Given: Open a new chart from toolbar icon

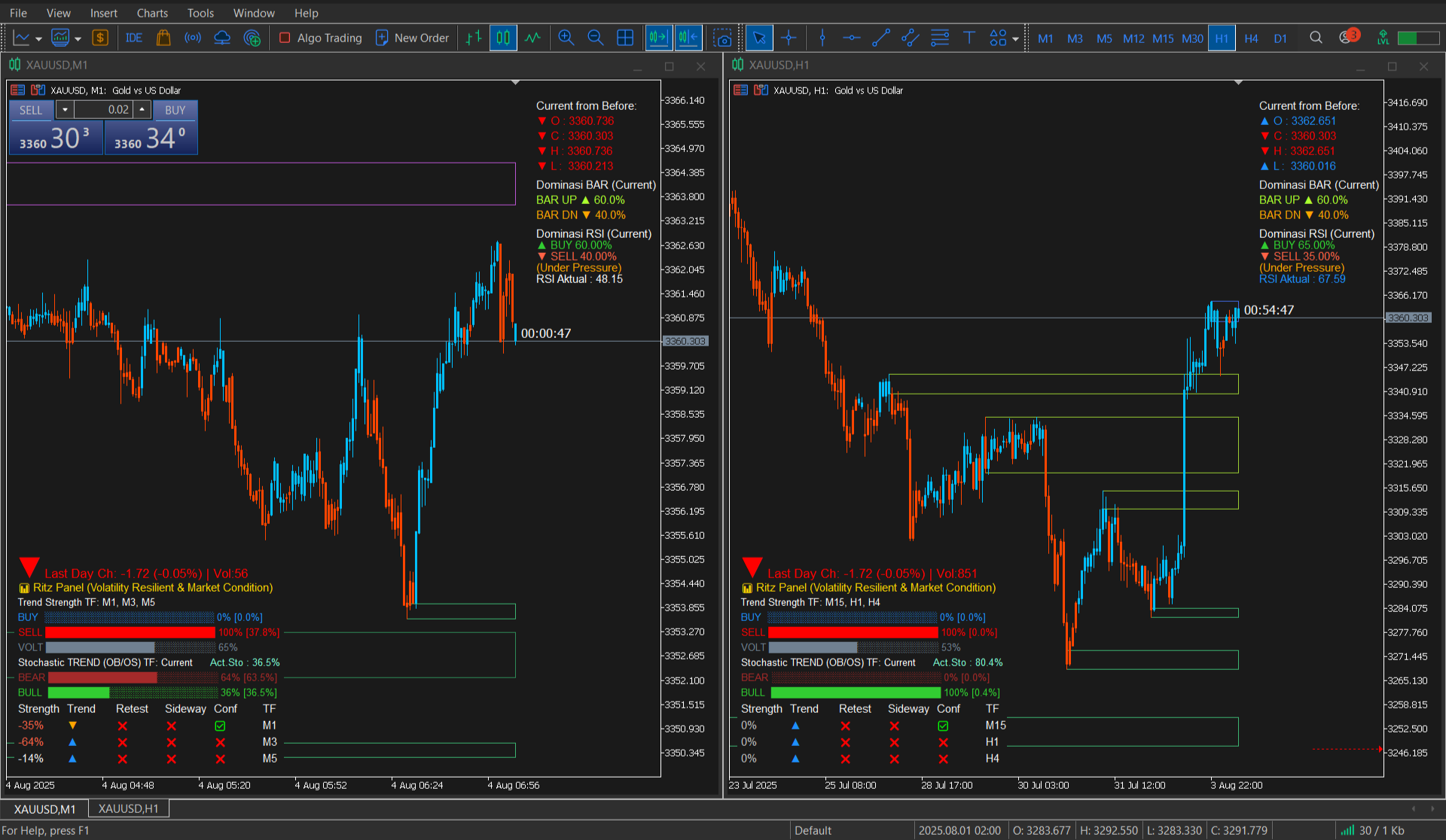Looking at the screenshot, I should pyautogui.click(x=21, y=38).
